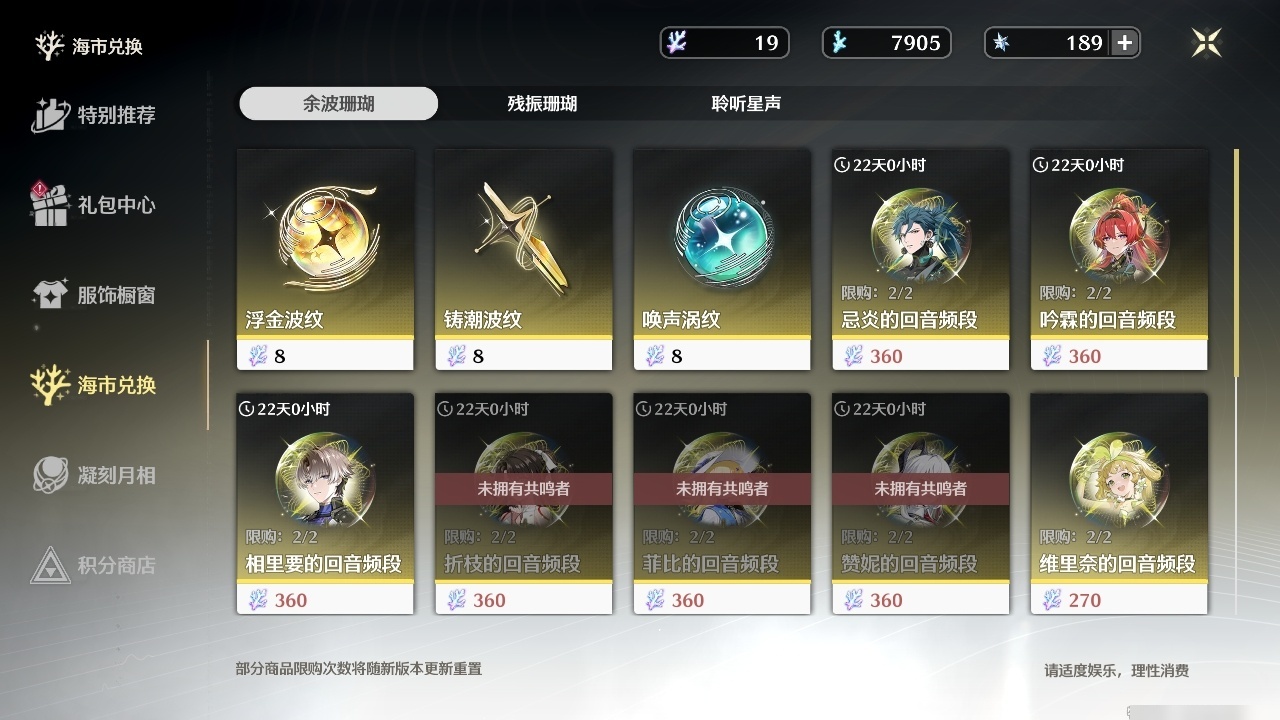Select the 浮金波纹 item card
The image size is (1280, 720).
click(x=325, y=260)
